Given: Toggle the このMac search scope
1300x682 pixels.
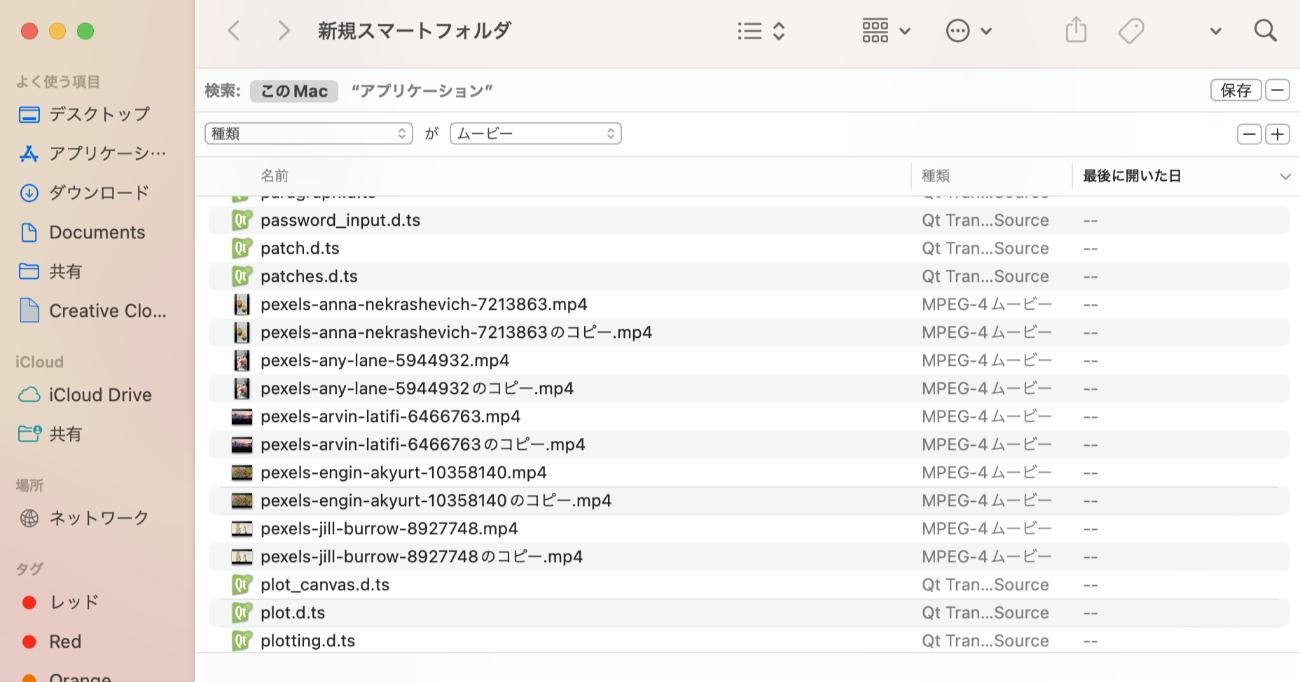Looking at the screenshot, I should point(293,90).
